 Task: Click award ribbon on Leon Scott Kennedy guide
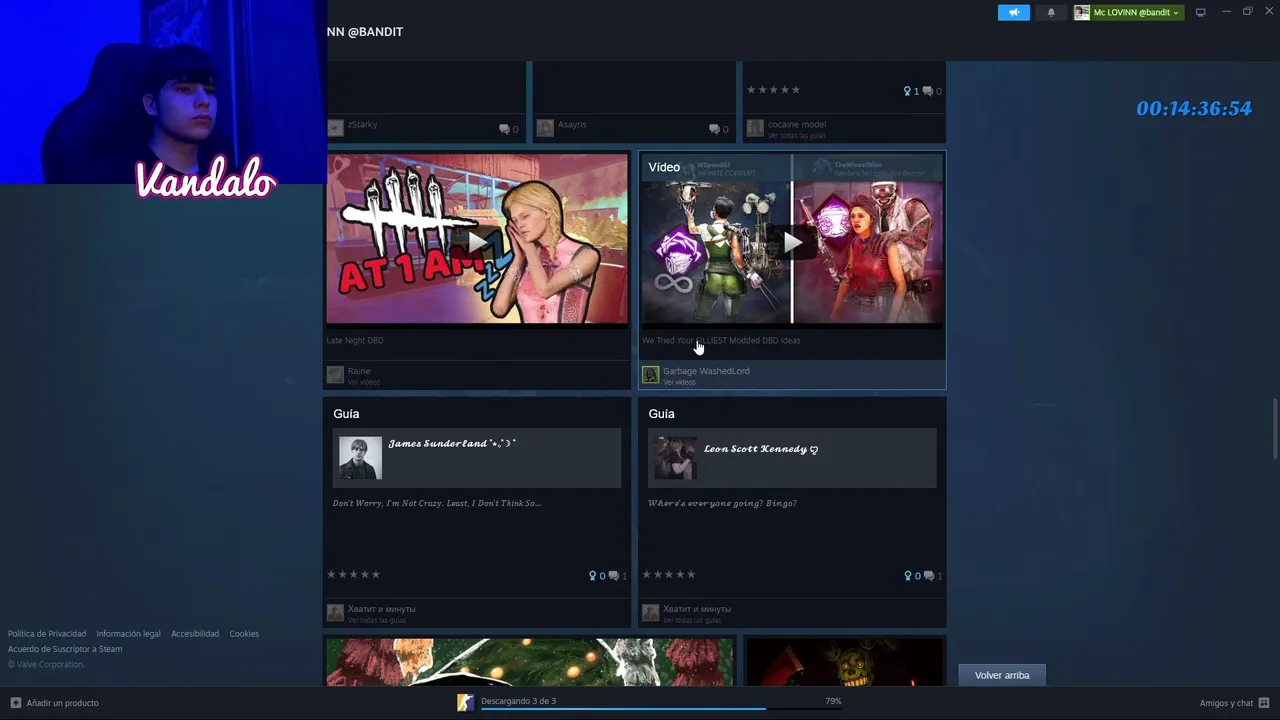[x=907, y=576]
